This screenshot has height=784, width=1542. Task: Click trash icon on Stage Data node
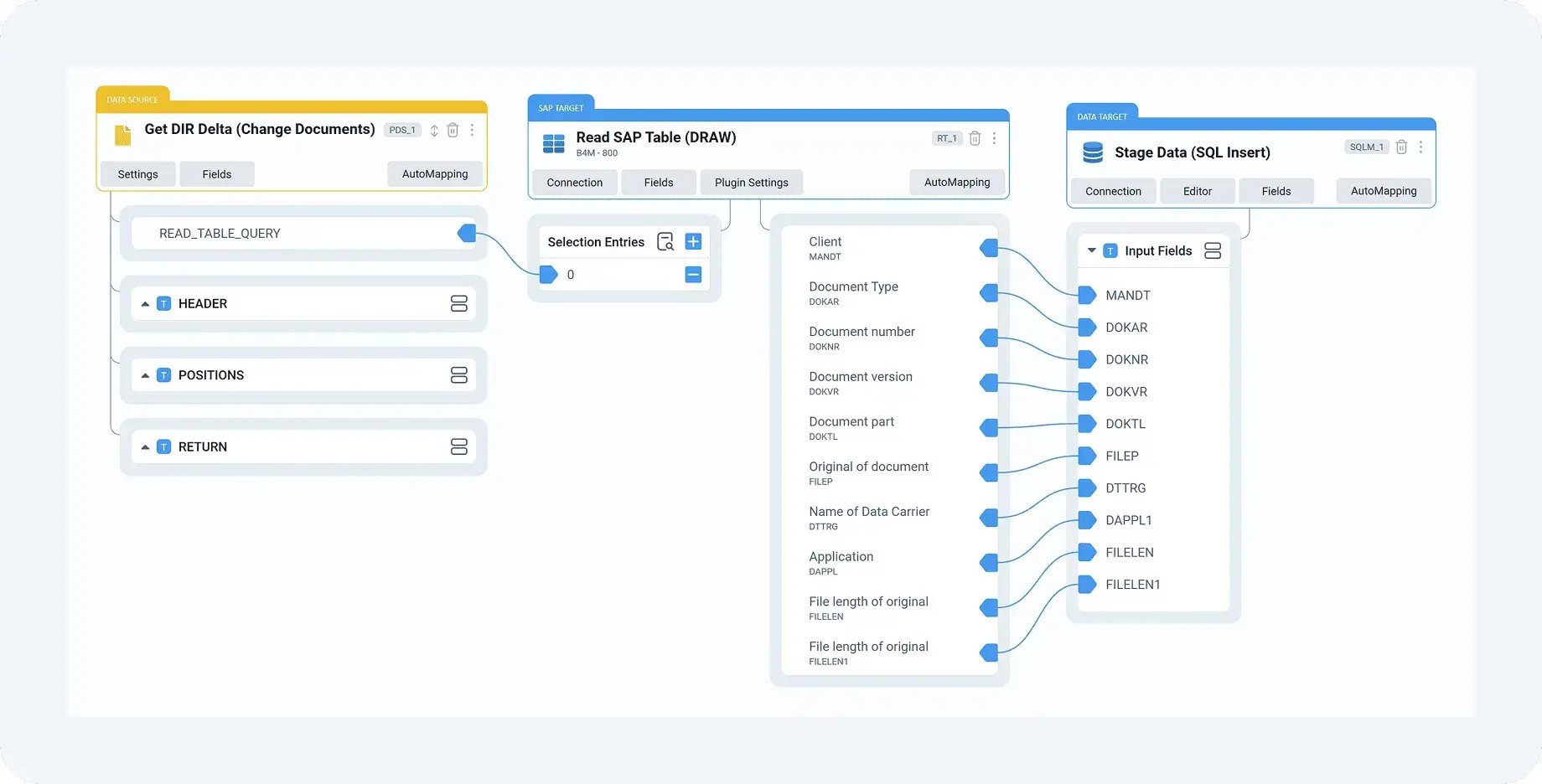pyautogui.click(x=1400, y=147)
